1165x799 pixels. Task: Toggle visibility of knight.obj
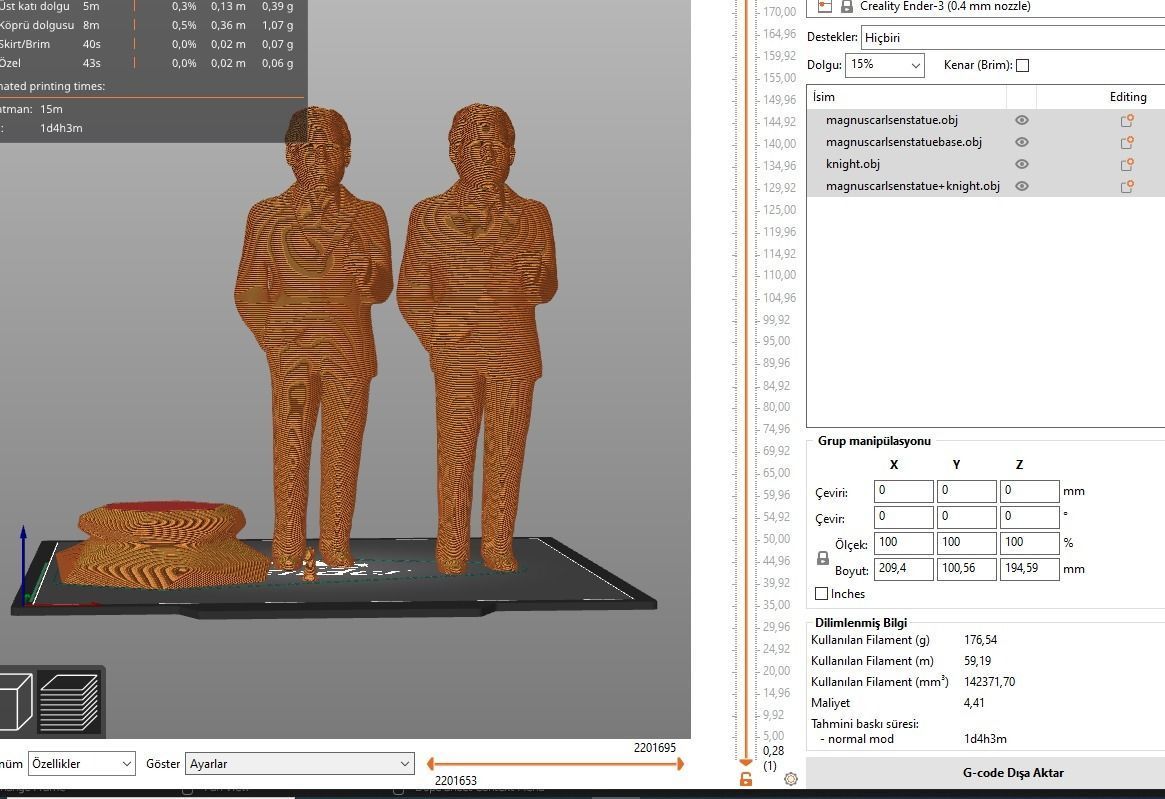point(1022,164)
